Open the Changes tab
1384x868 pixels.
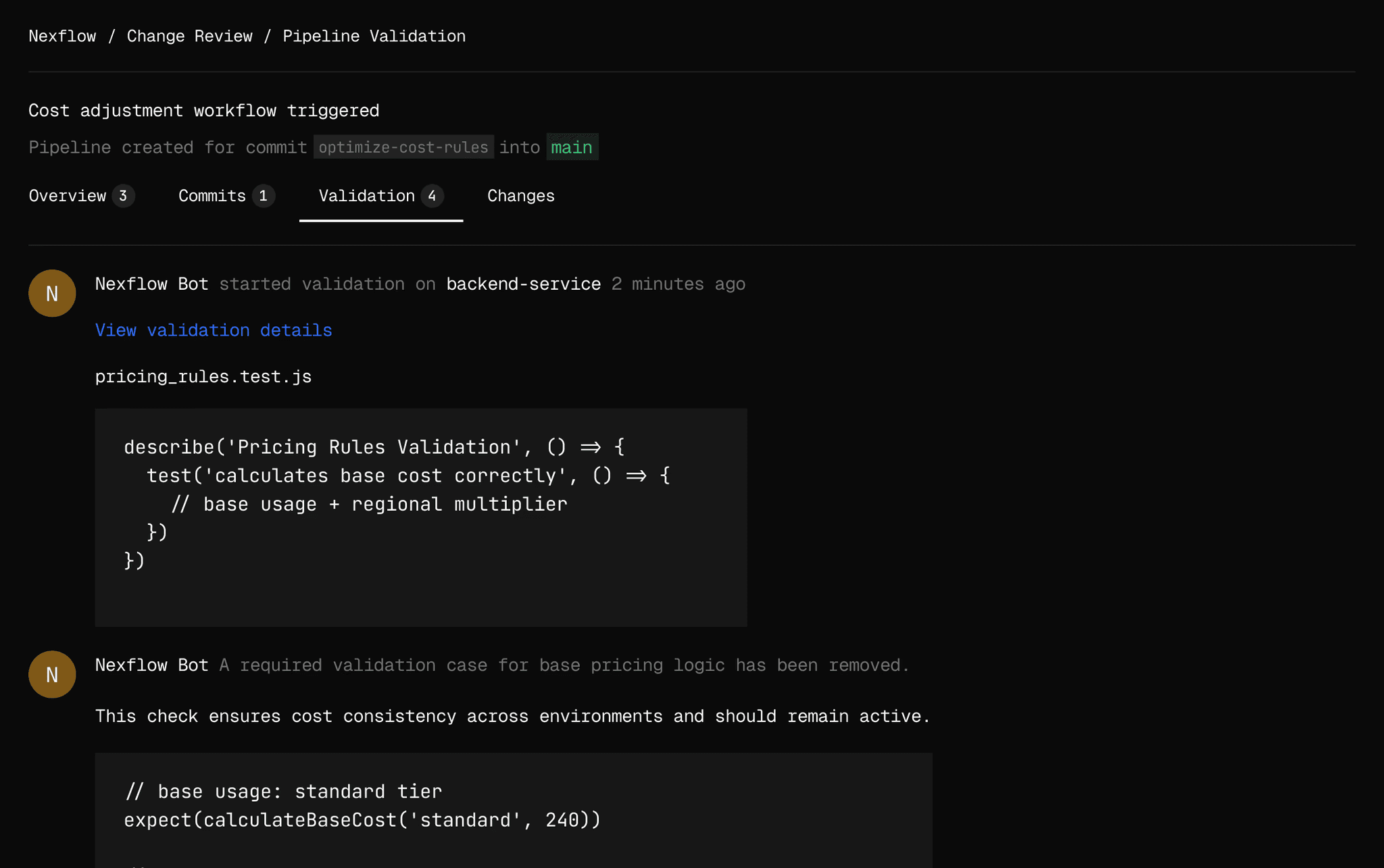[520, 196]
